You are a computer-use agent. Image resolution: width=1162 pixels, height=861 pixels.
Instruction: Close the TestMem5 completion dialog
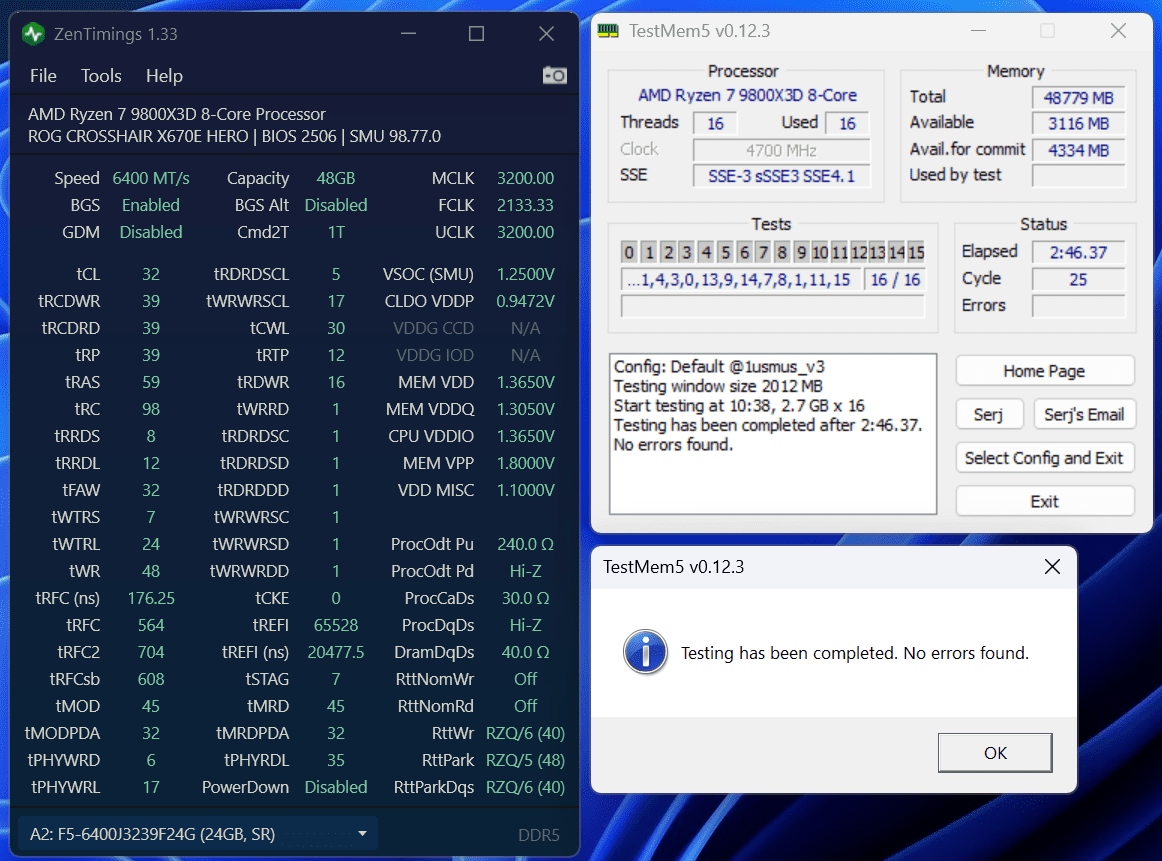(x=1052, y=567)
